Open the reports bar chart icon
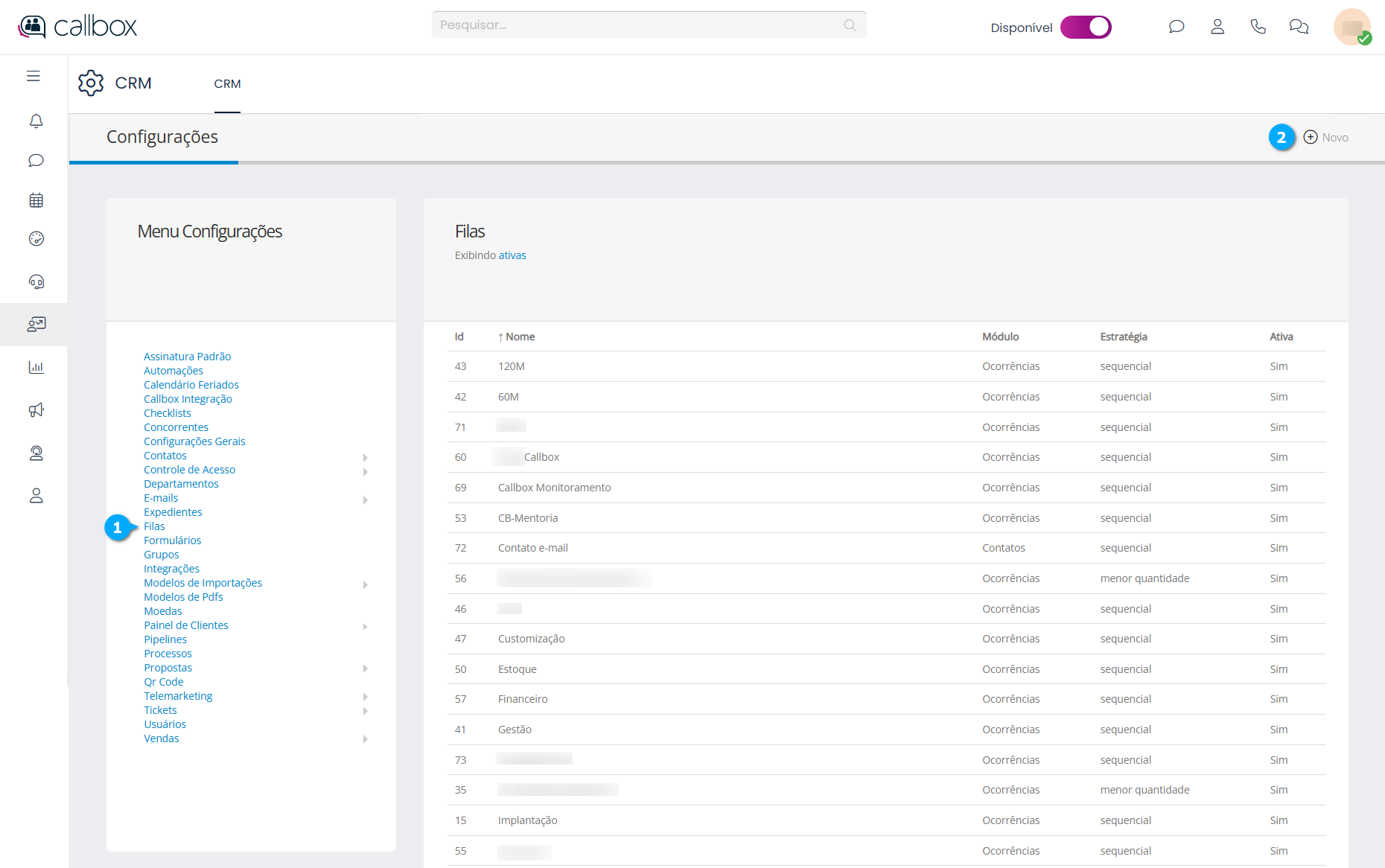Image resolution: width=1385 pixels, height=868 pixels. pyautogui.click(x=36, y=367)
